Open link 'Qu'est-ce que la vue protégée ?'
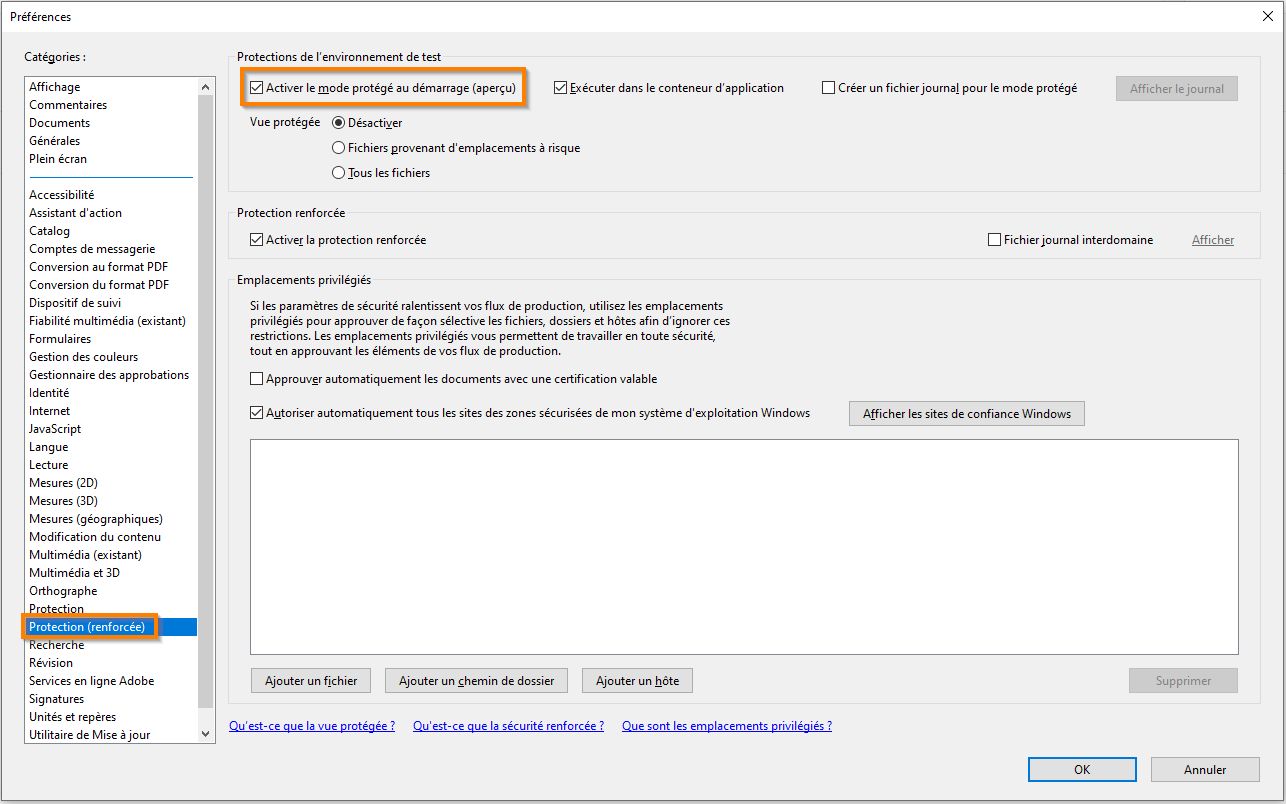The height and width of the screenshot is (804, 1286). pyautogui.click(x=312, y=726)
